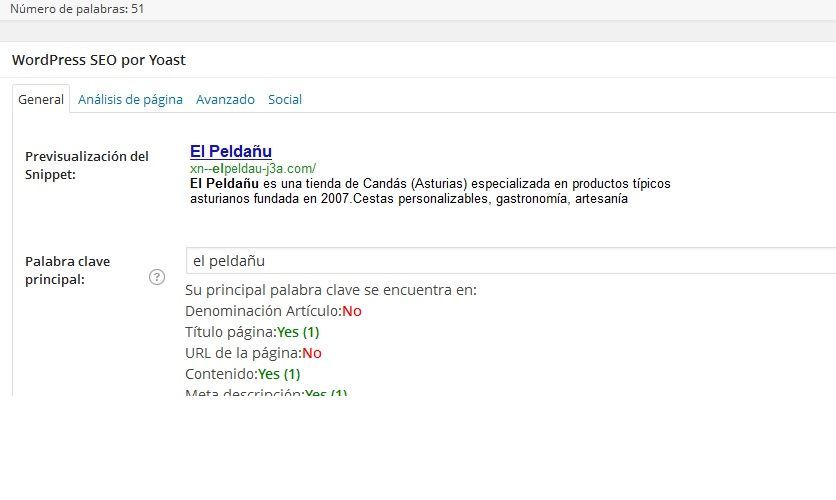Click the URL de la página: No result
836x500 pixels.
tap(253, 353)
